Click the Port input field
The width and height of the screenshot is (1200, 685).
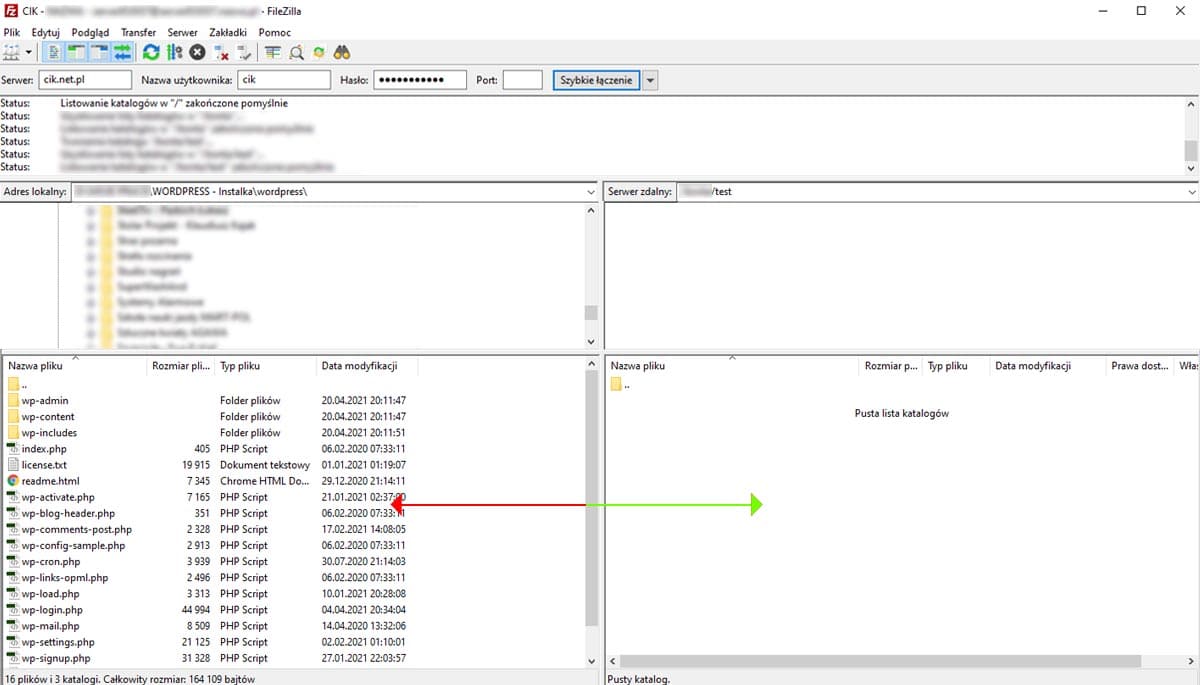pyautogui.click(x=522, y=80)
